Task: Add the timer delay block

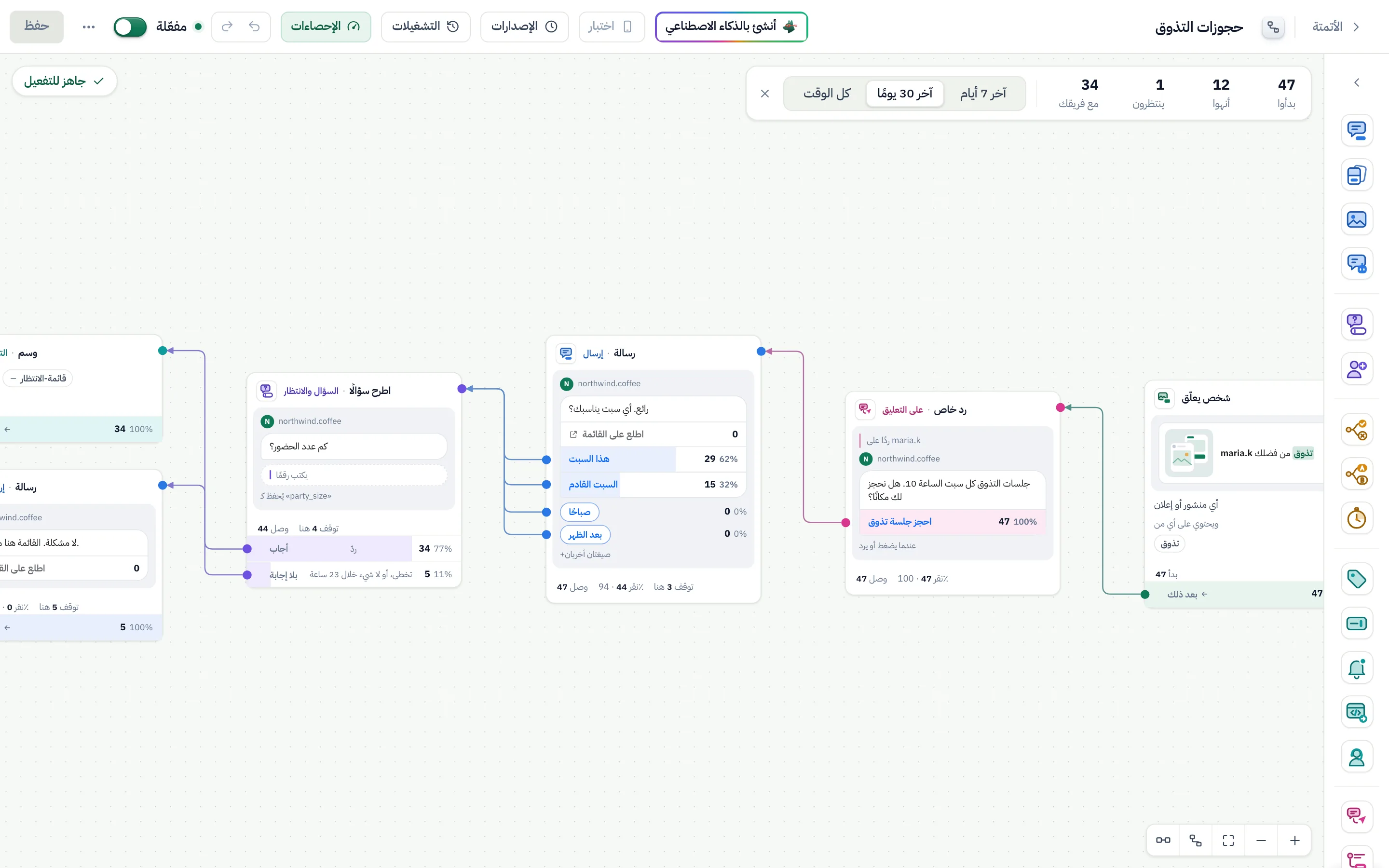Action: (1356, 518)
